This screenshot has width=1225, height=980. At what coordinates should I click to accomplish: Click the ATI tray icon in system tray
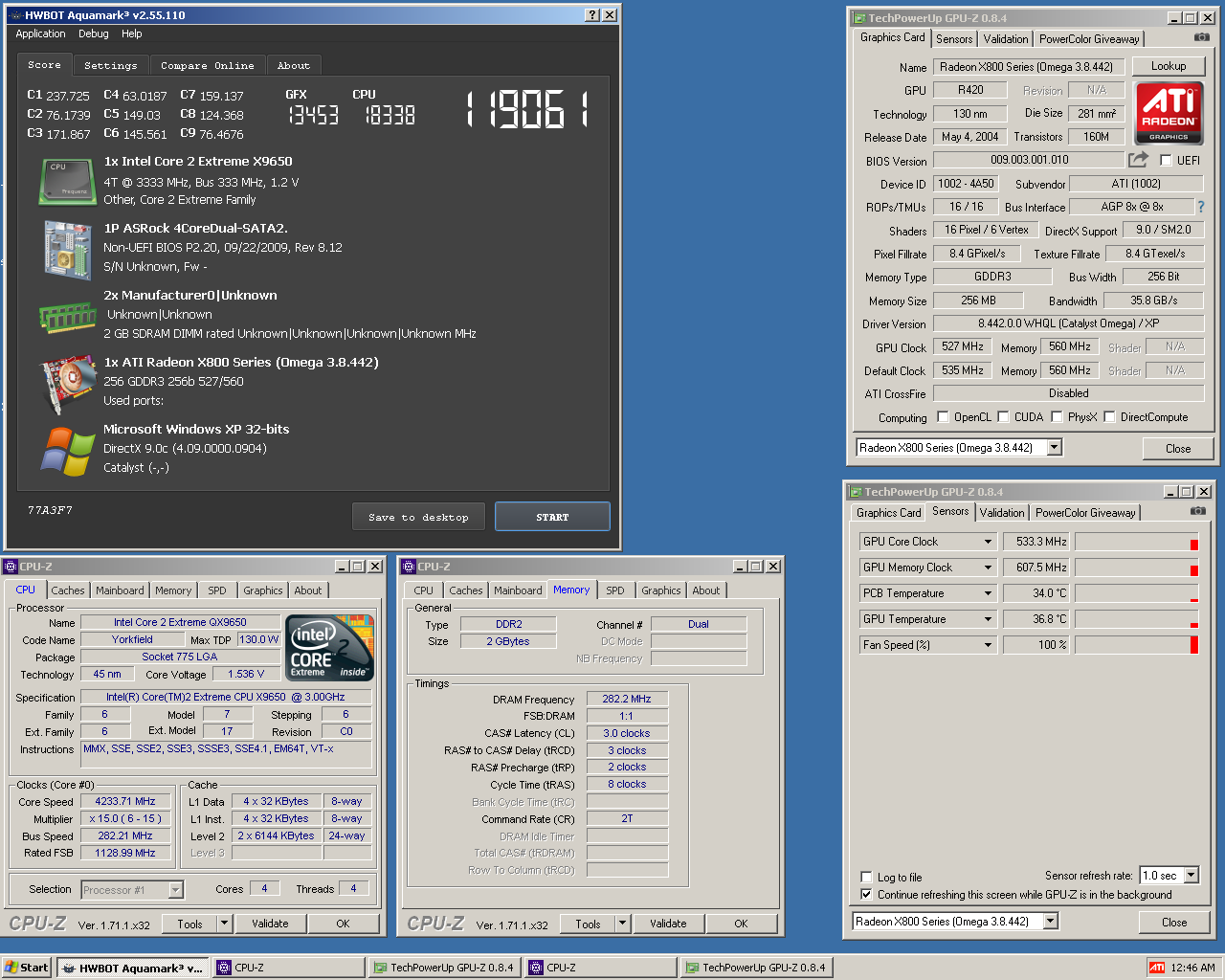click(x=1157, y=968)
